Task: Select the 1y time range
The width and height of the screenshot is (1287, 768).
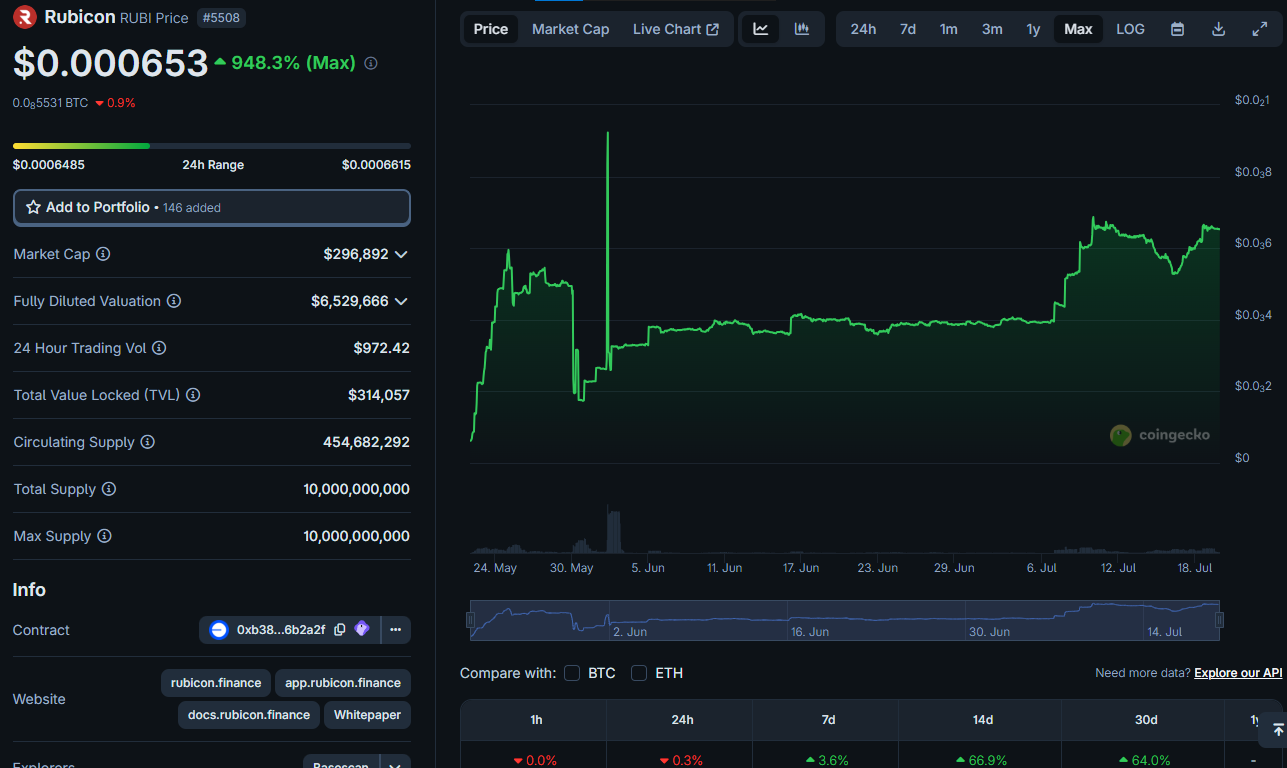Action: pos(1033,29)
